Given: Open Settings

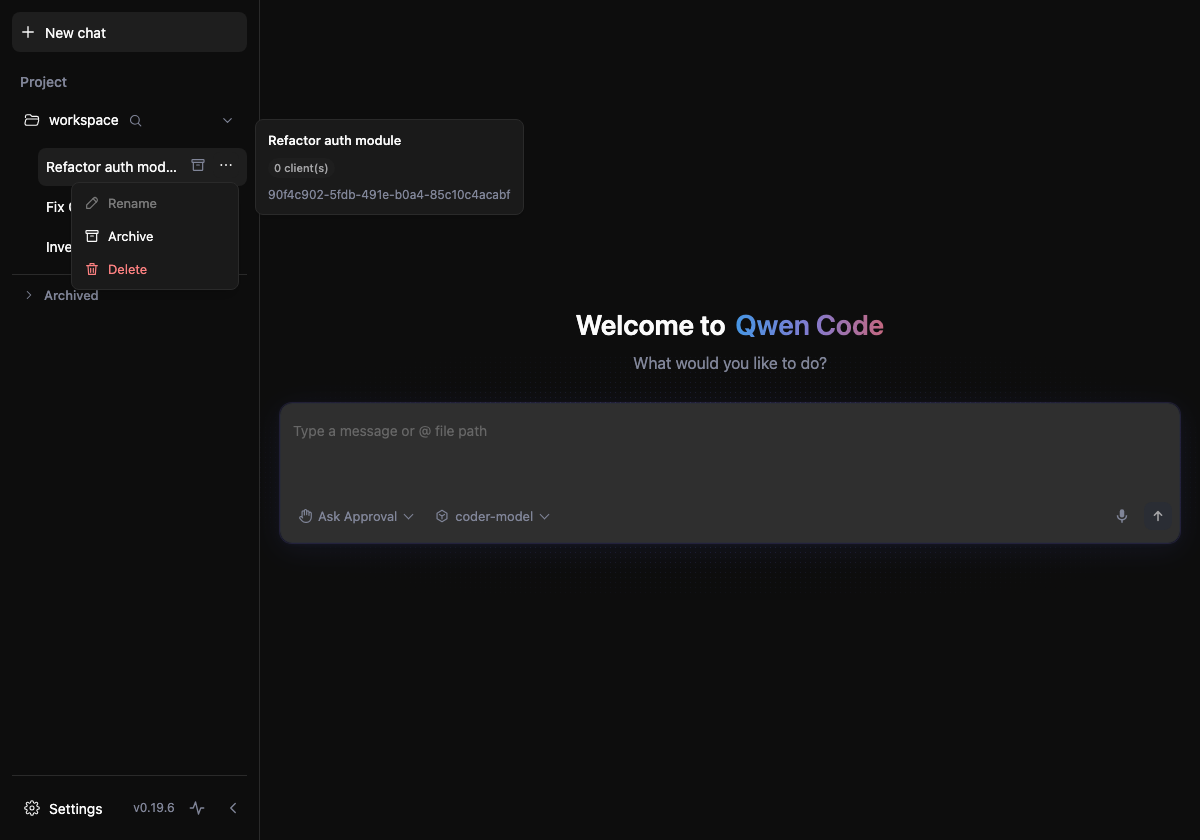Looking at the screenshot, I should pos(64,808).
